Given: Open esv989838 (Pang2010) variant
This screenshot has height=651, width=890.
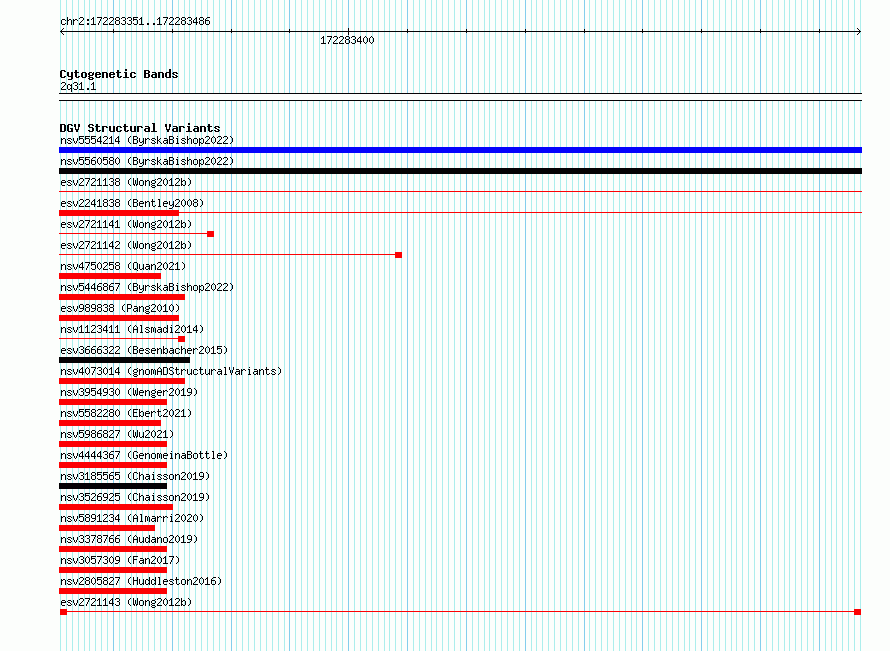Looking at the screenshot, I should [120, 308].
